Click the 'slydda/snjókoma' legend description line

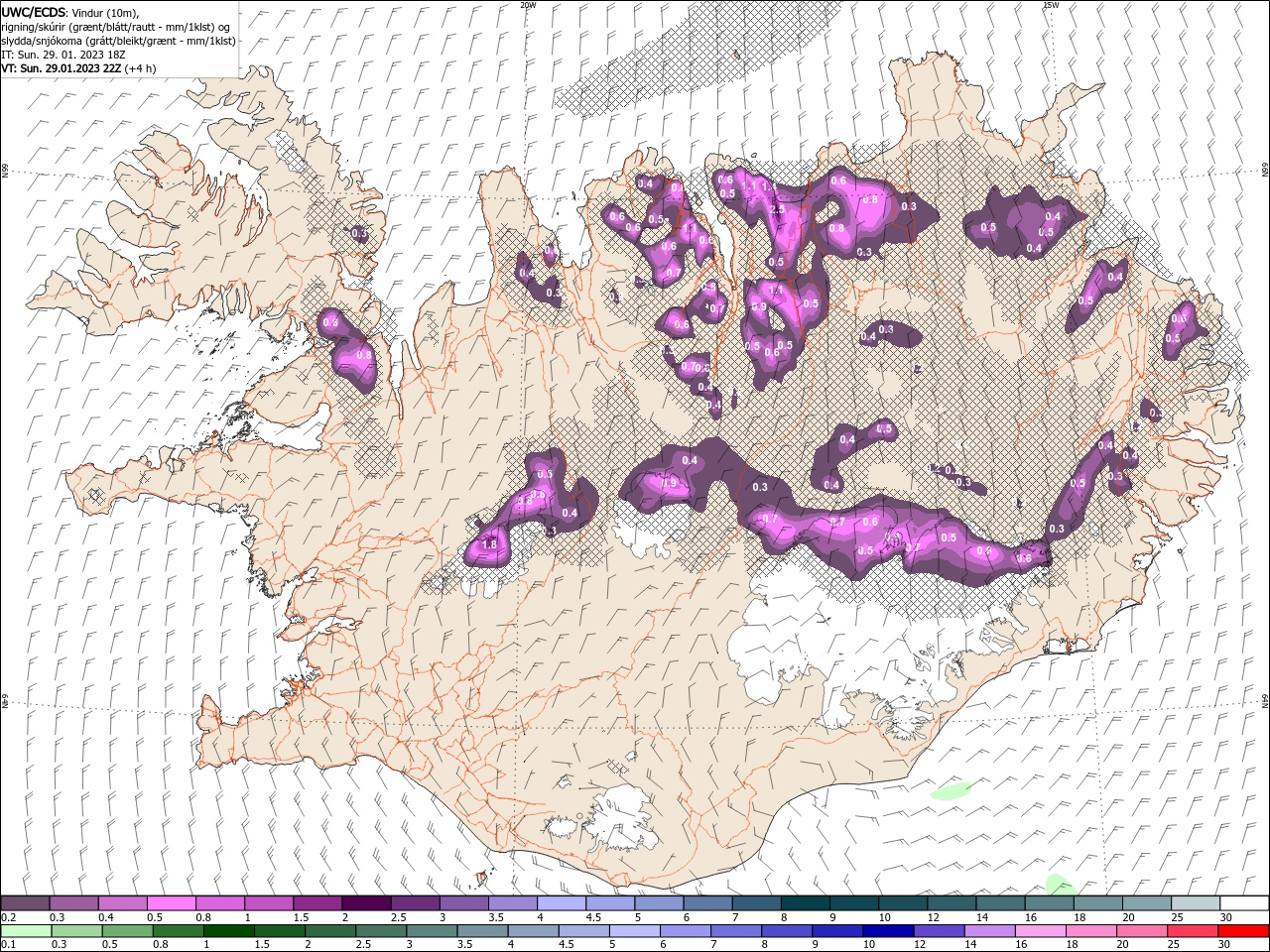pos(117,41)
